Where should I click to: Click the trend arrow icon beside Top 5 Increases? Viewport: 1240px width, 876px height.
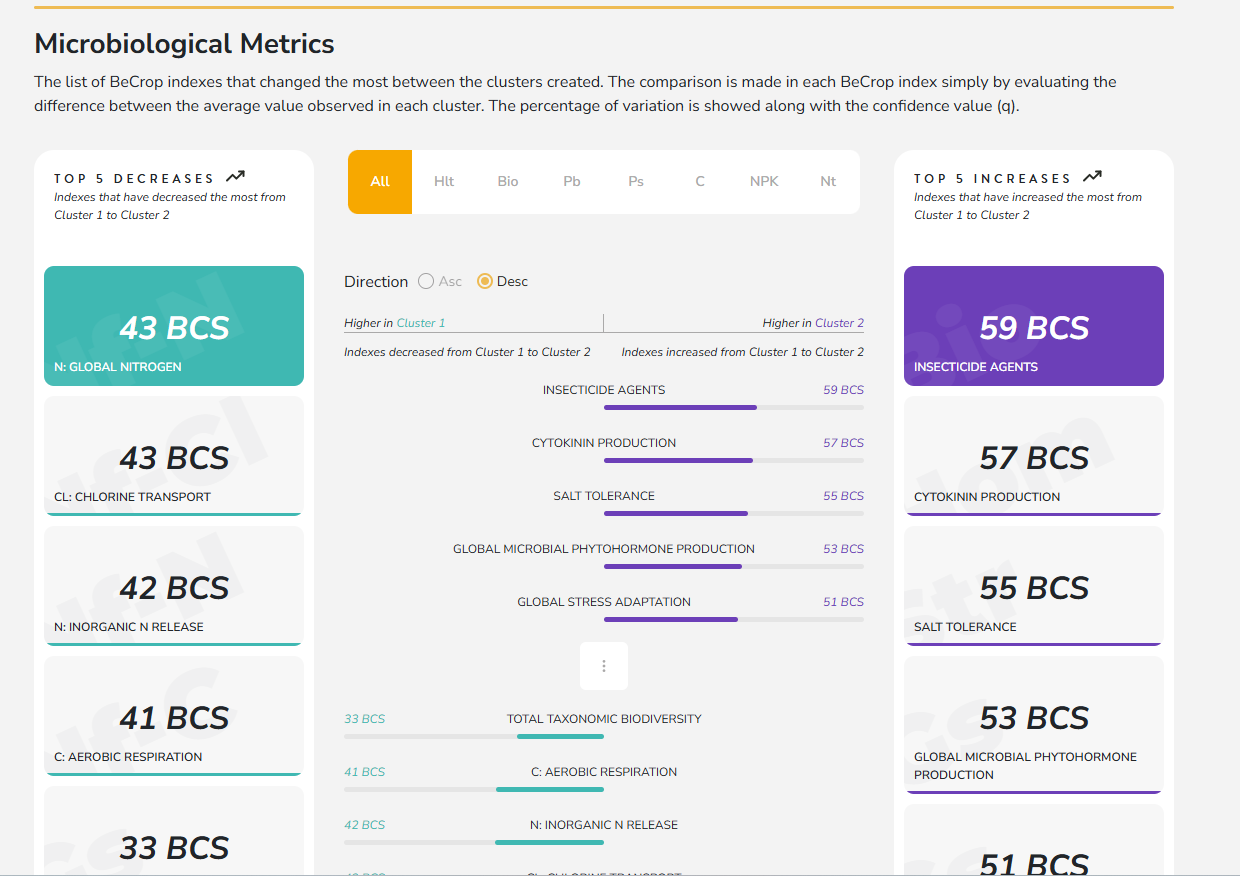point(1092,177)
